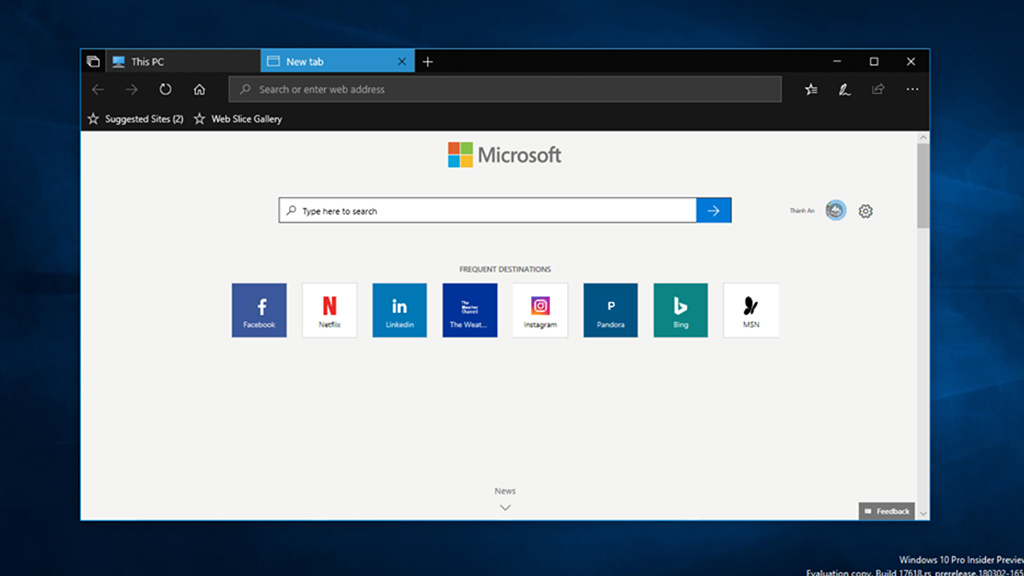Open the Bing tile
The width and height of the screenshot is (1024, 576).
pyautogui.click(x=680, y=310)
